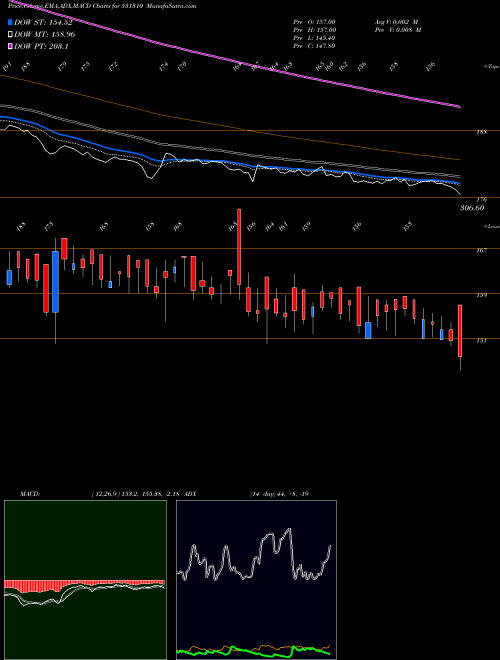Click the white DOW MT legend swatch
This screenshot has width=500, height=660.
tap(11, 35)
